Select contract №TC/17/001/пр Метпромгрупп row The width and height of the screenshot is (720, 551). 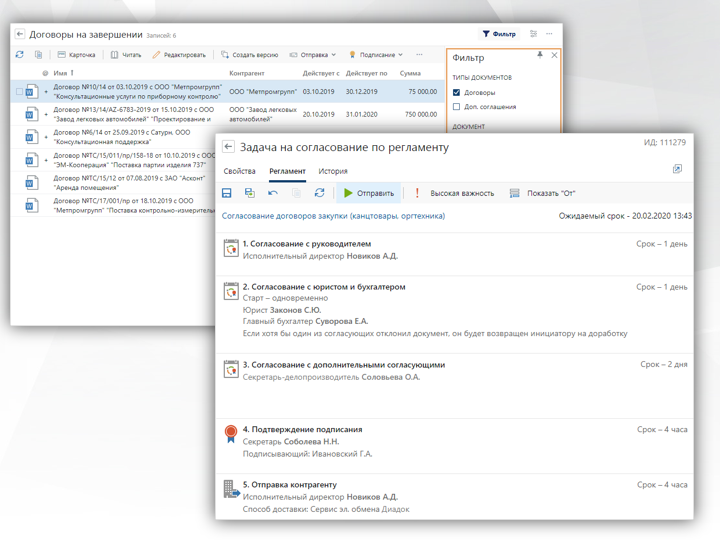pyautogui.click(x=113, y=205)
